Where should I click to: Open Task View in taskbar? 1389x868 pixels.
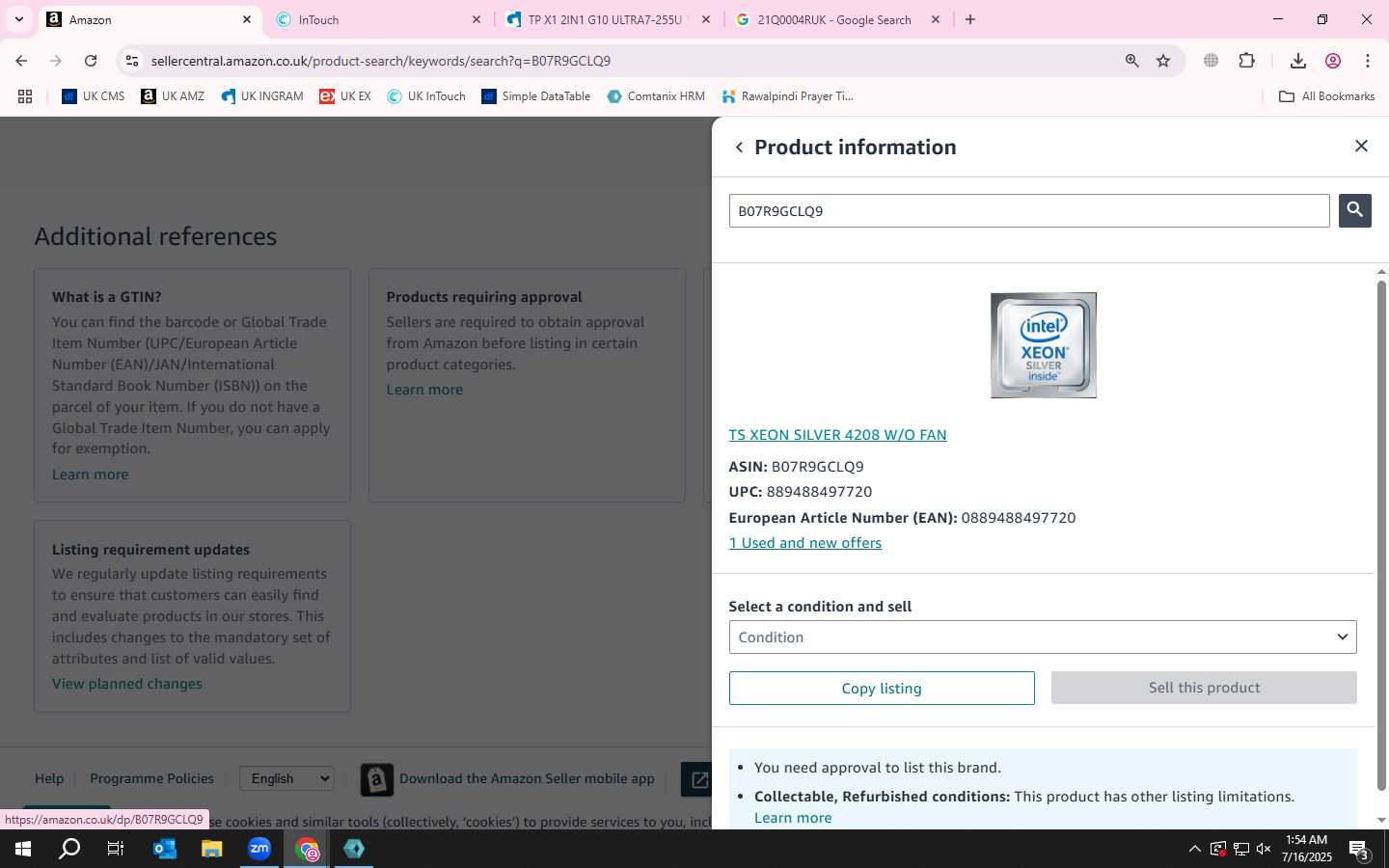pyautogui.click(x=116, y=849)
